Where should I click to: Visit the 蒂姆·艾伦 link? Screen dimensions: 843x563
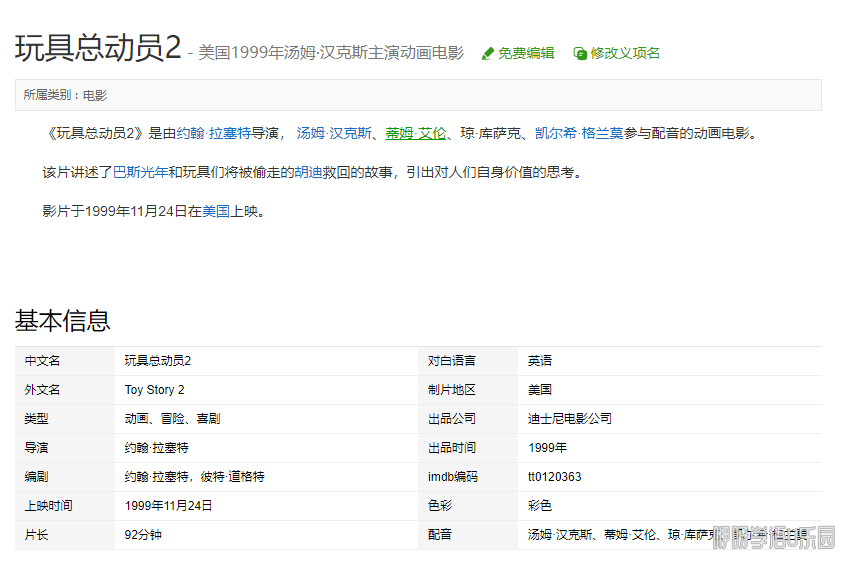pyautogui.click(x=416, y=133)
